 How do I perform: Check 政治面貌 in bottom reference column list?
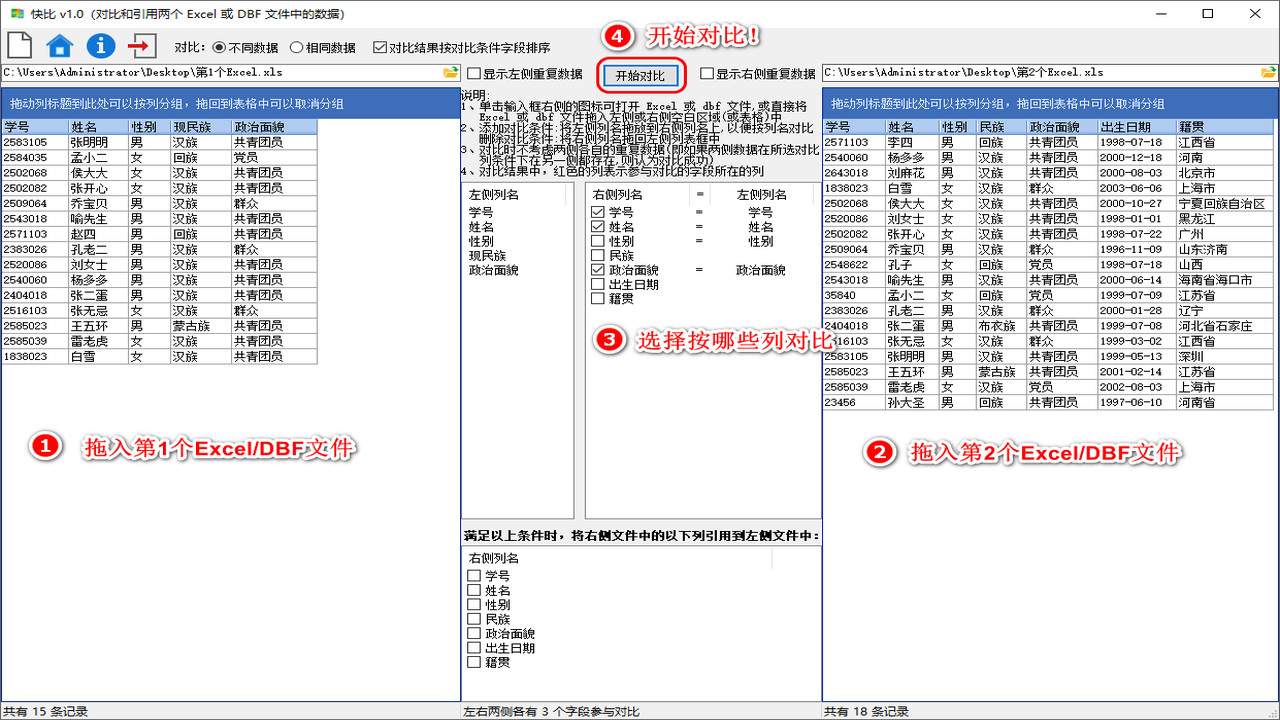point(474,634)
